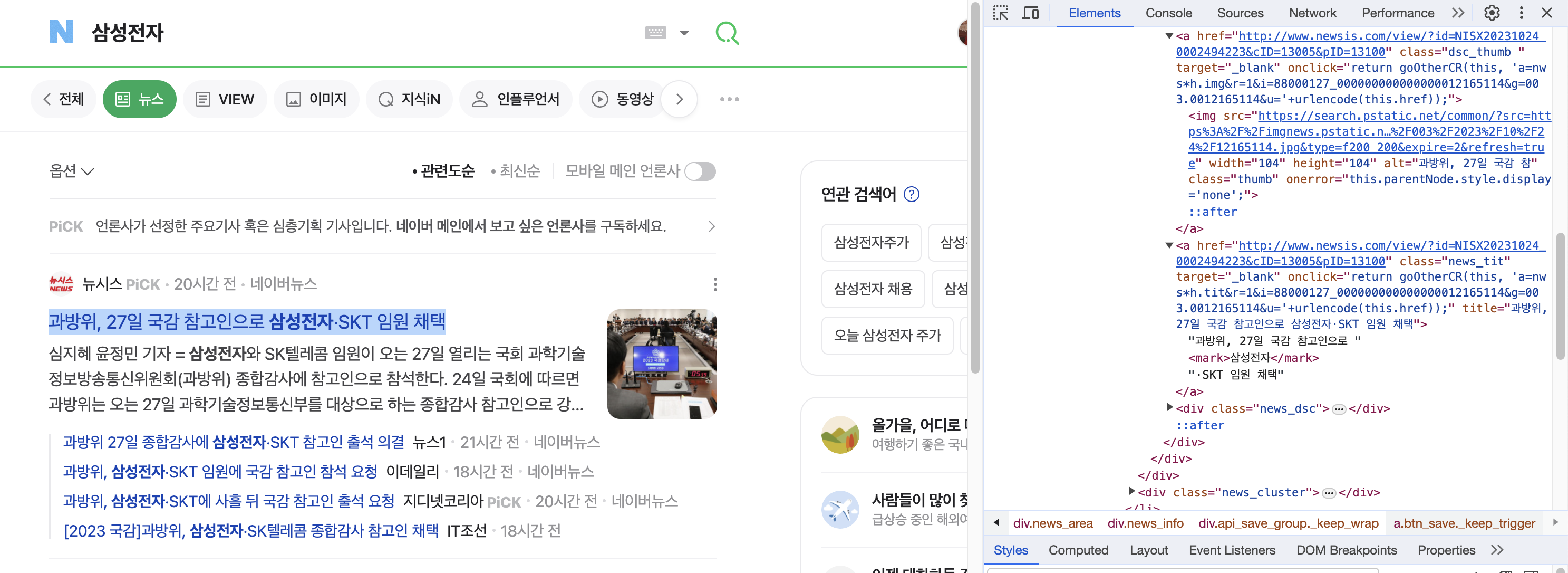Select the 뉴스 tab
This screenshot has width=1568, height=573.
tap(139, 99)
